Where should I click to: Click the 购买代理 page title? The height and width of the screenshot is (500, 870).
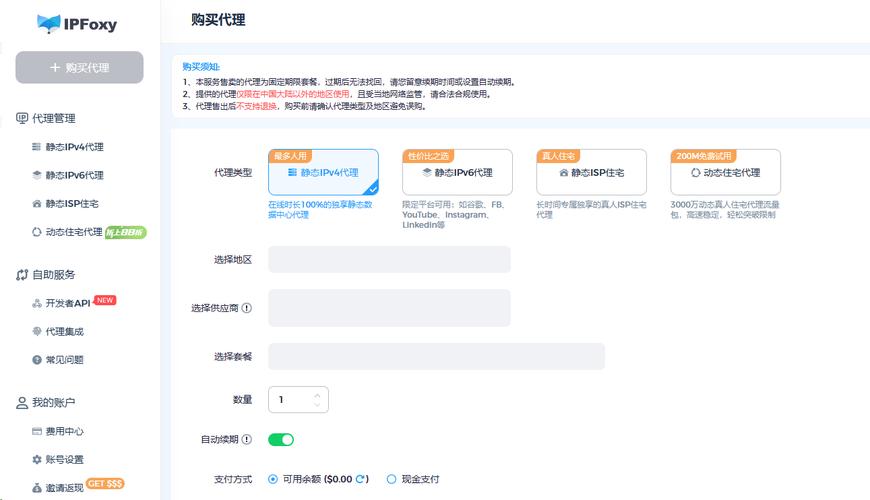218,20
